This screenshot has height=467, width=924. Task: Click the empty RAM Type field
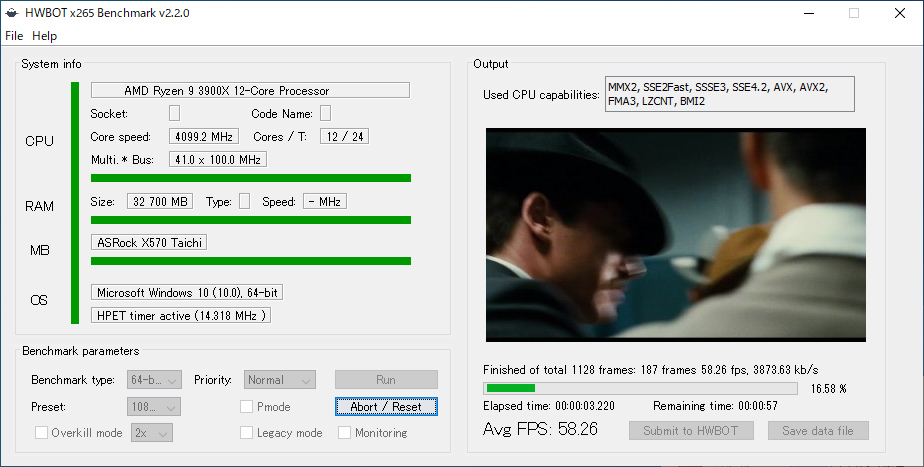point(244,201)
